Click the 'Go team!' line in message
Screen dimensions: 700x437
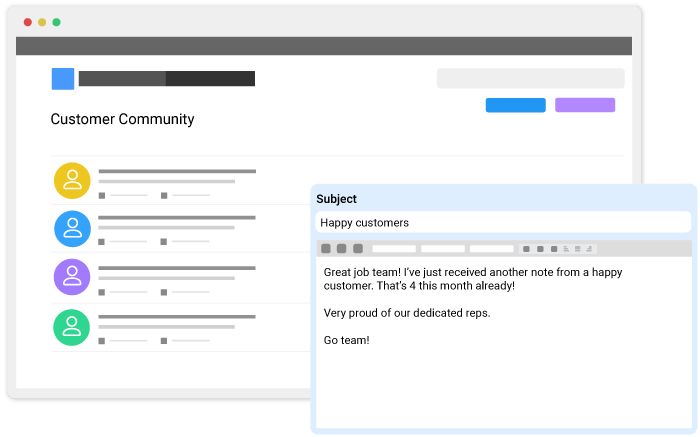(x=346, y=340)
